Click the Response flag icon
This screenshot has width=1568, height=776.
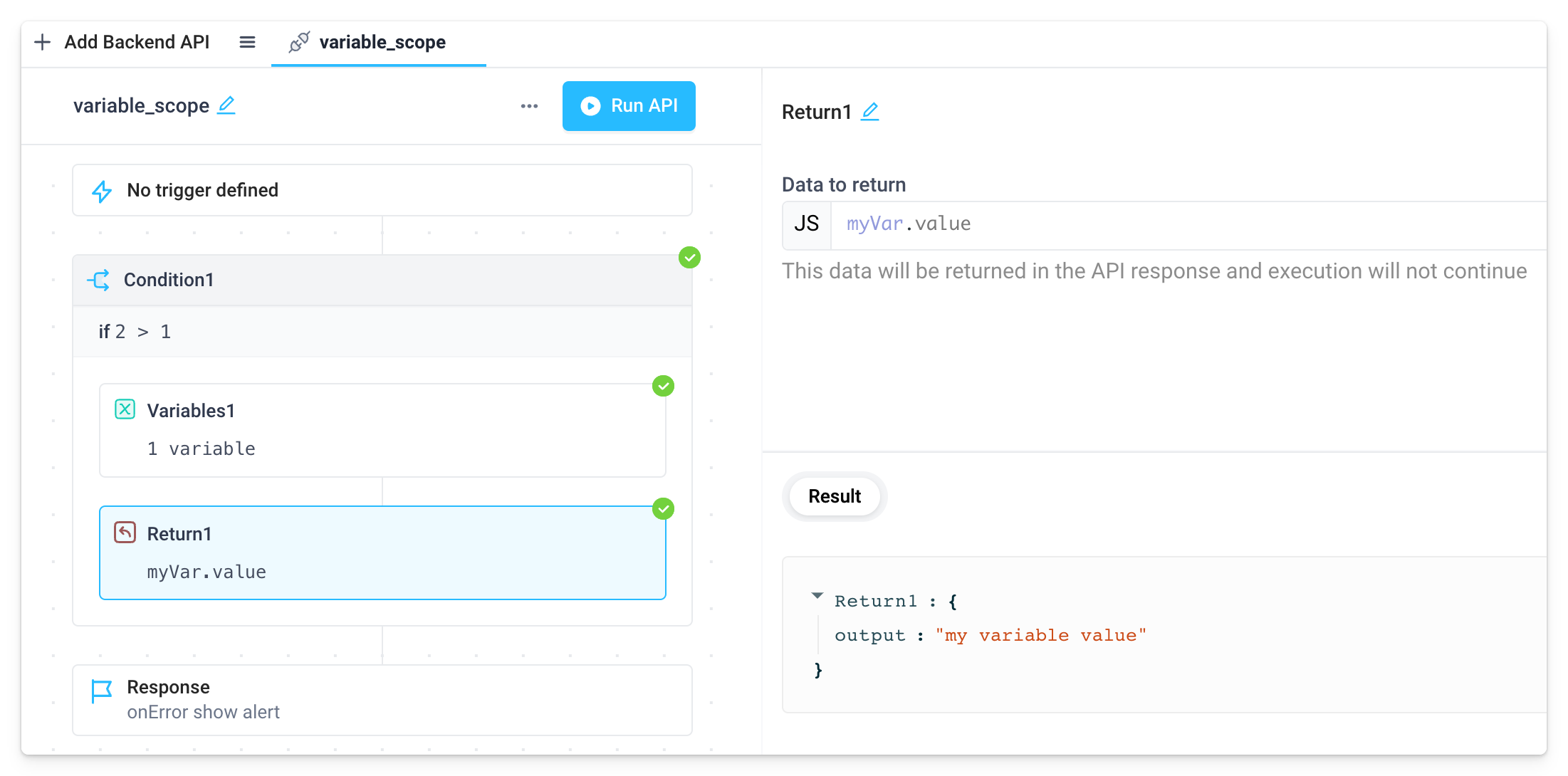pyautogui.click(x=102, y=689)
